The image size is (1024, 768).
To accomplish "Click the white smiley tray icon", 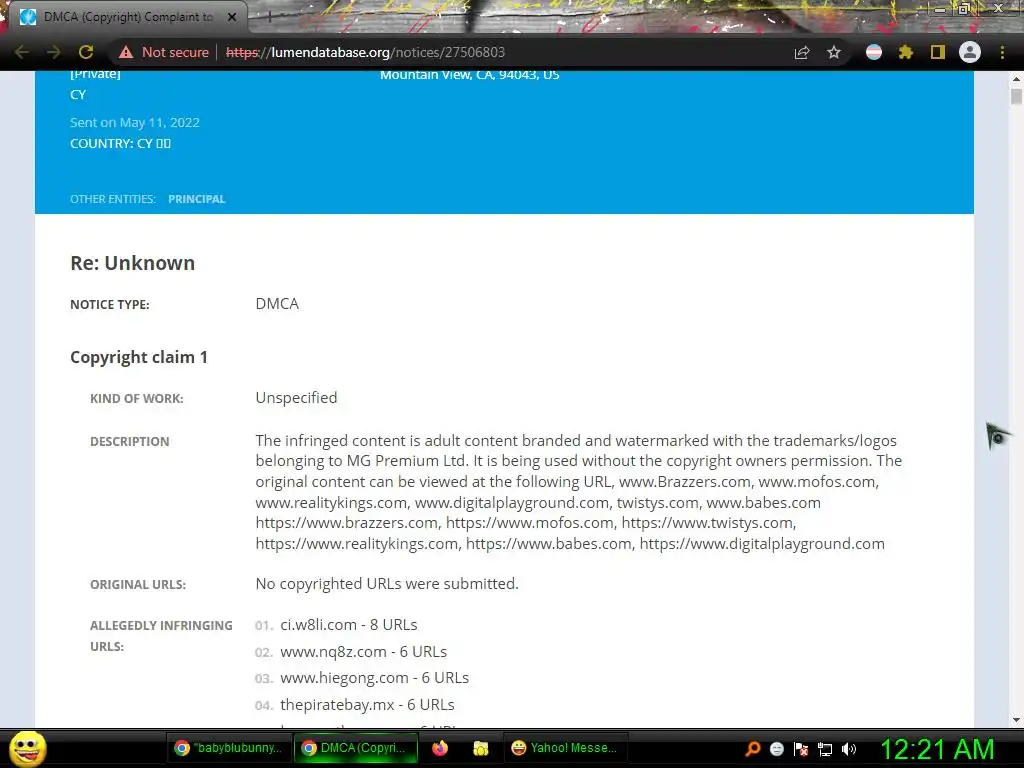I will coord(776,749).
